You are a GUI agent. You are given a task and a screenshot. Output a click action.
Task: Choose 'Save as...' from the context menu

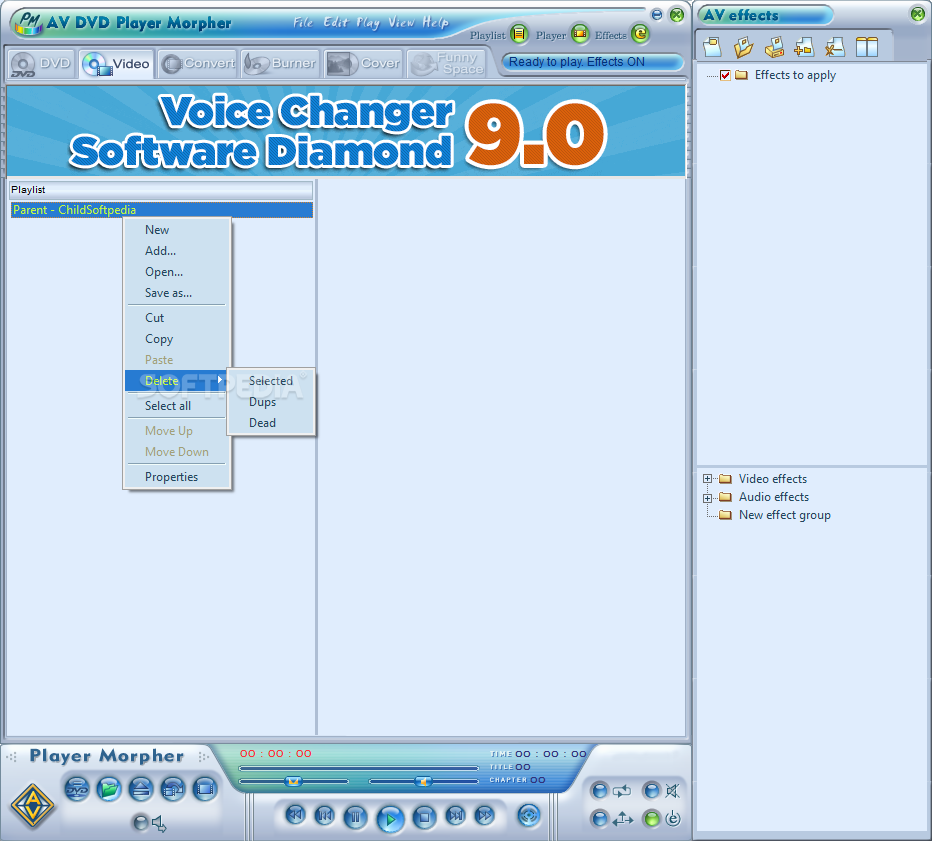coord(177,293)
